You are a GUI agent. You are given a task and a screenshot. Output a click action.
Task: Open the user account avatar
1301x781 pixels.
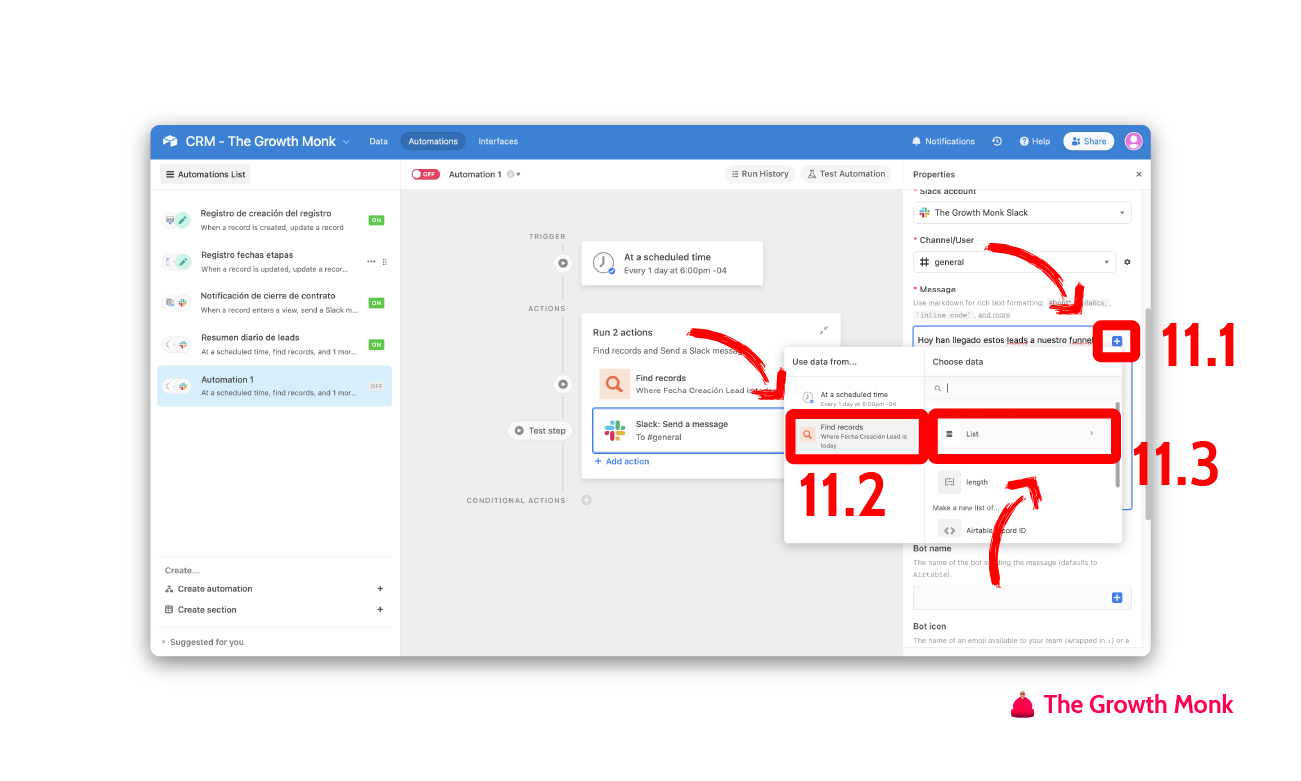(1133, 141)
